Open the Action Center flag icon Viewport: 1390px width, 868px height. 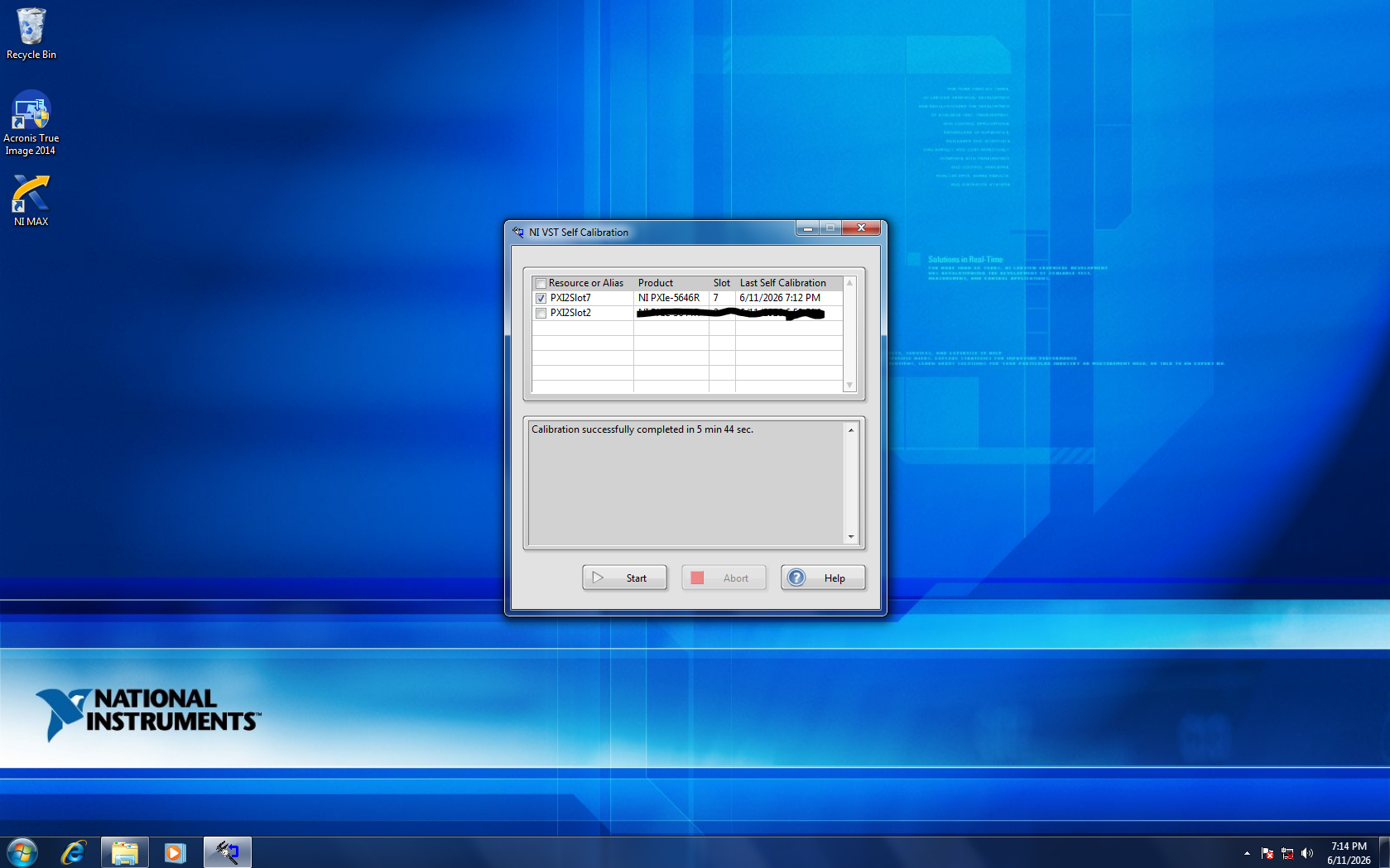click(x=1267, y=853)
